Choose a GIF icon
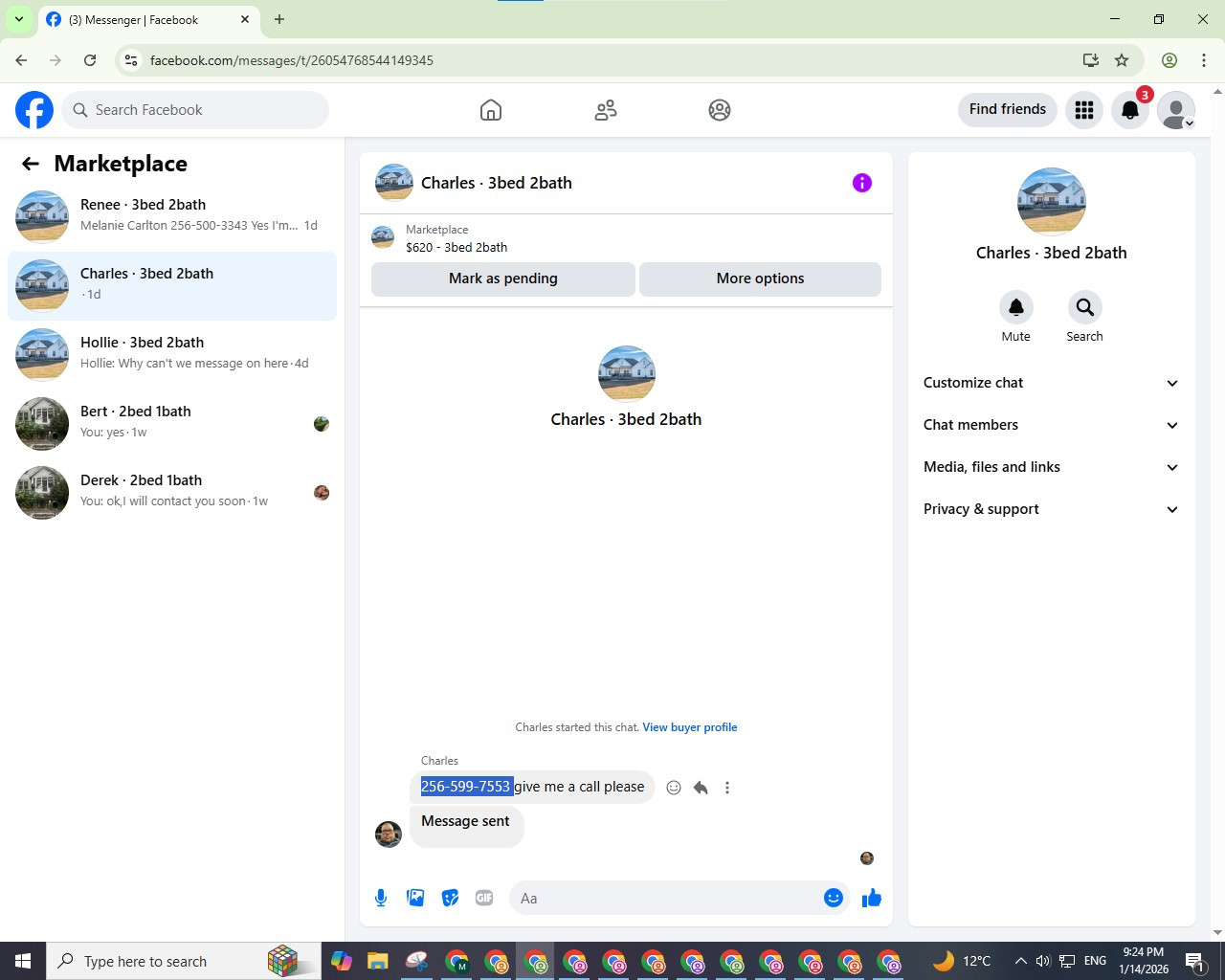This screenshot has width=1225, height=980. point(484,898)
